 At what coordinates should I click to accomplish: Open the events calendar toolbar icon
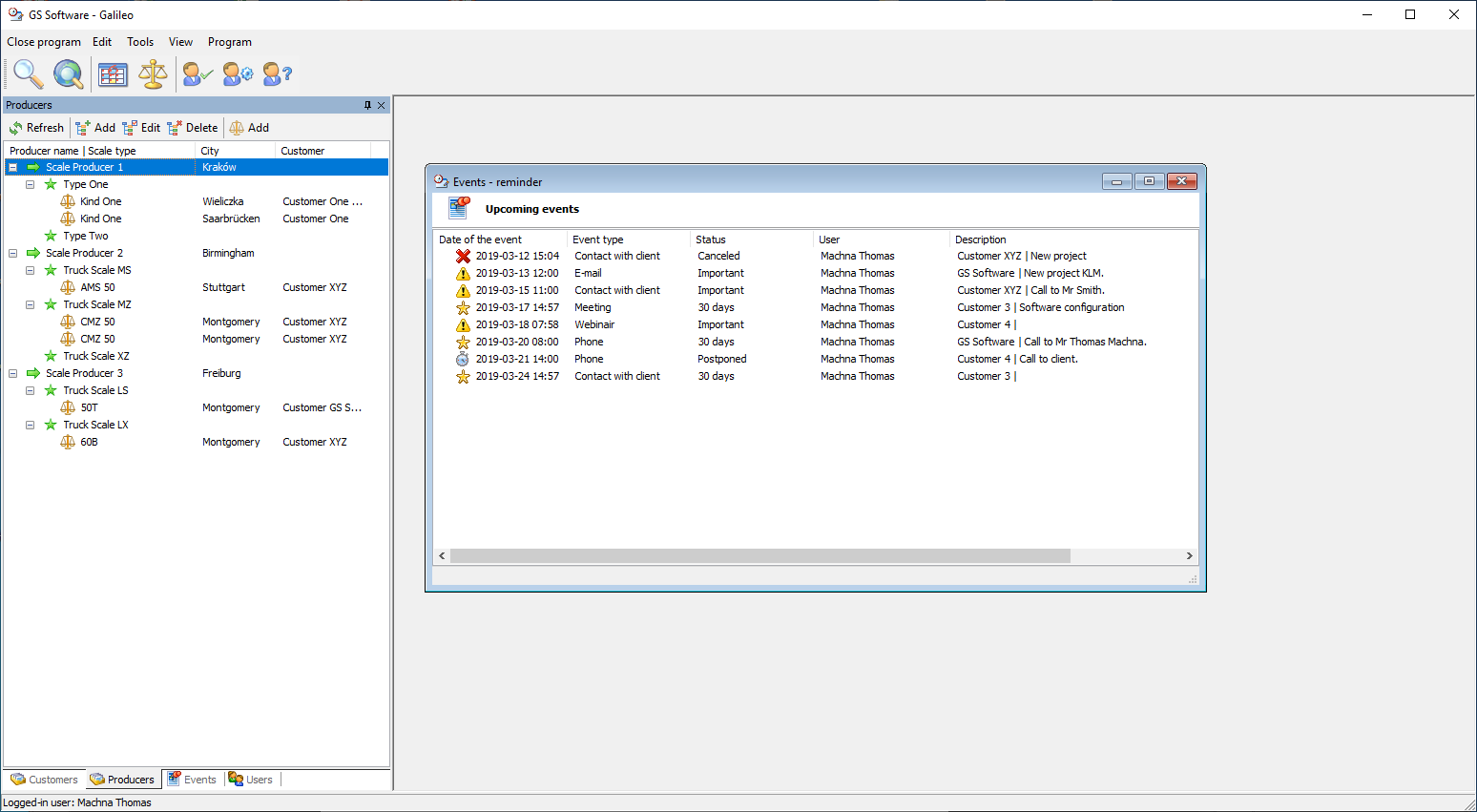[113, 74]
